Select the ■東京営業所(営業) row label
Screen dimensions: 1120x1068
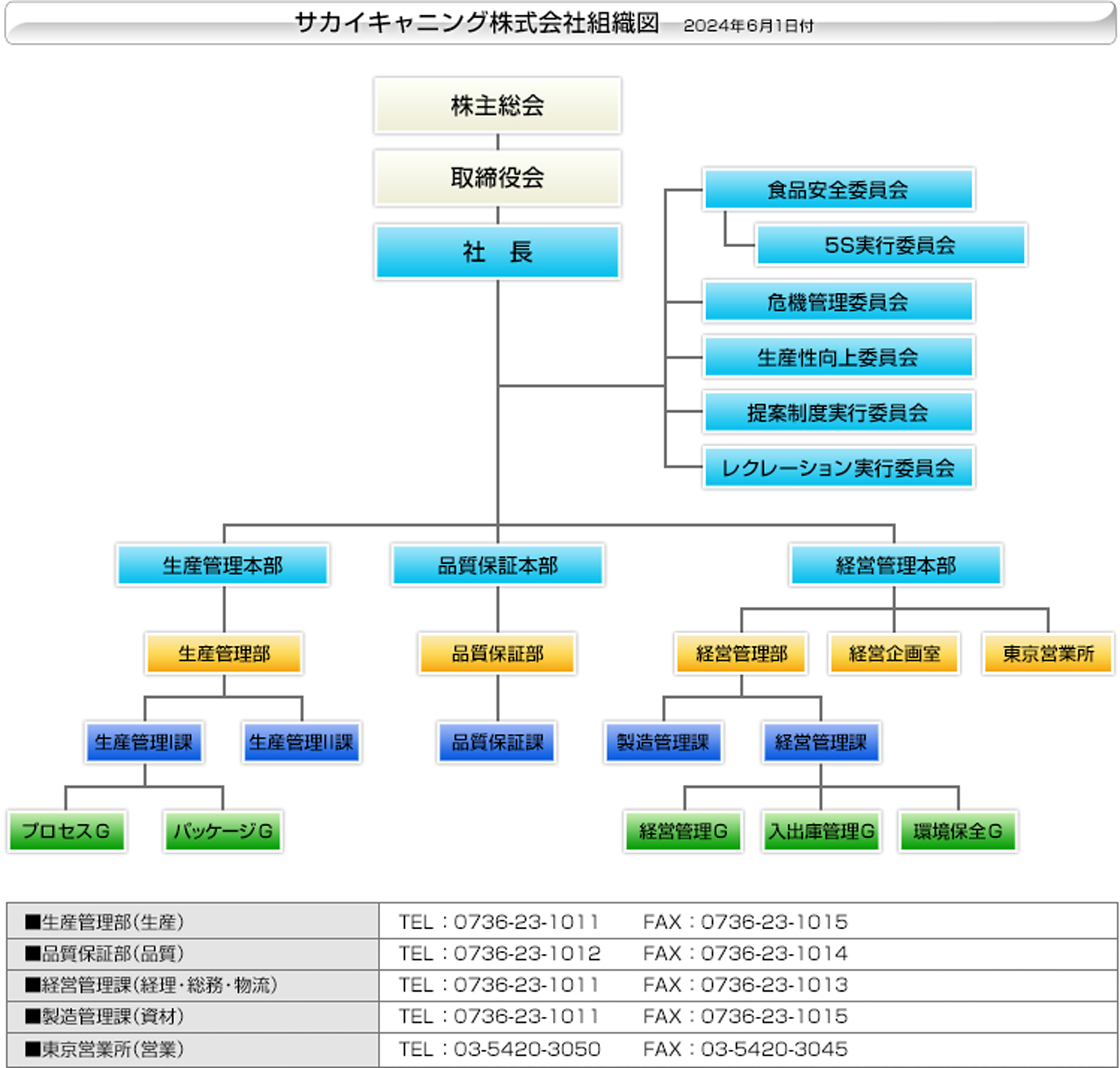point(104,1048)
